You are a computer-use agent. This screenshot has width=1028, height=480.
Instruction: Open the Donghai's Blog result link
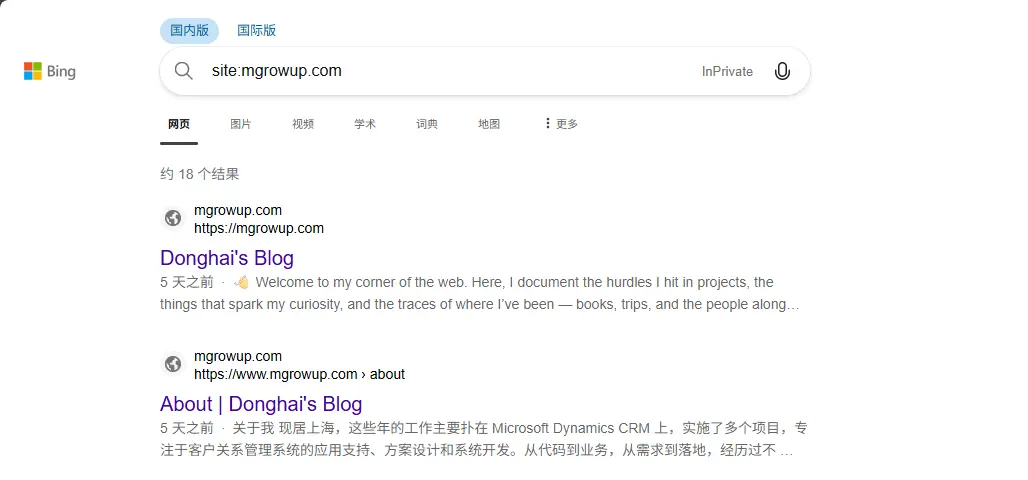pos(227,258)
